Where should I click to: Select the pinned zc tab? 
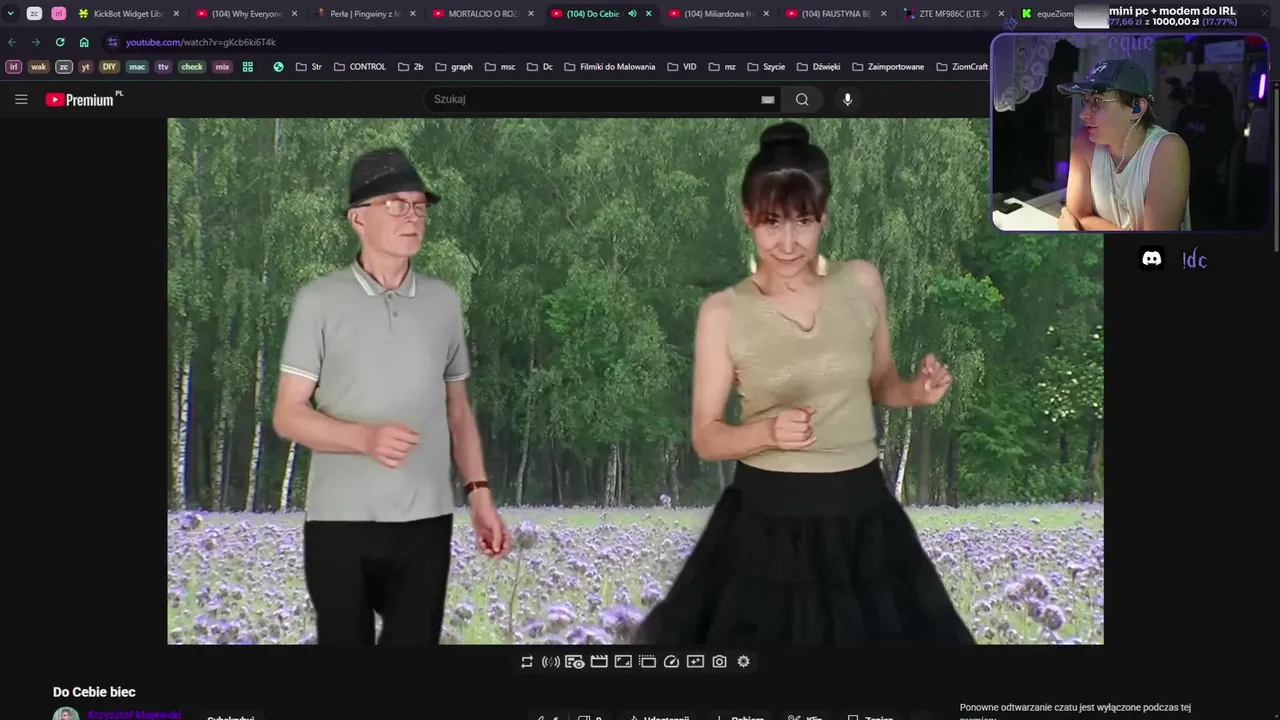[x=34, y=14]
